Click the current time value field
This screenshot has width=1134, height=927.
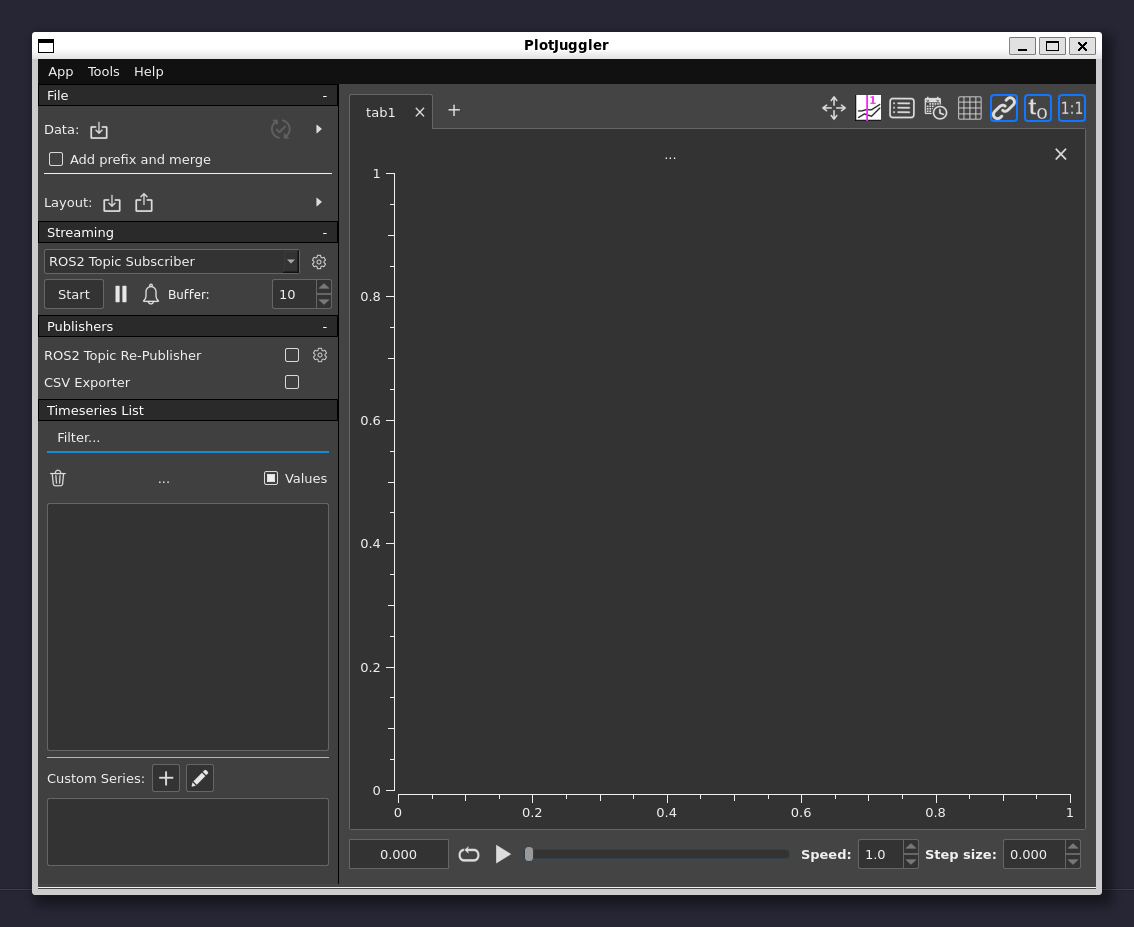398,854
